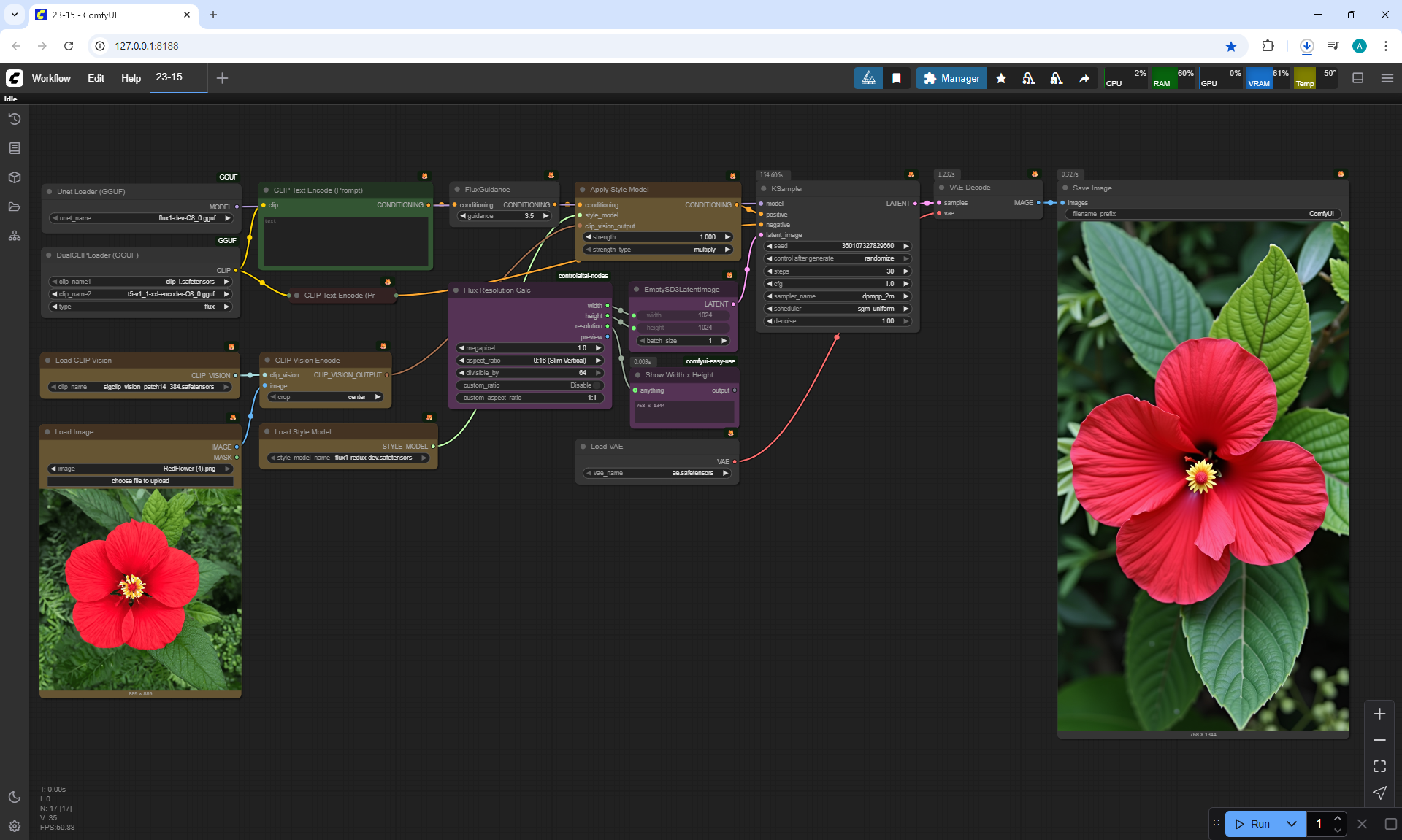This screenshot has width=1402, height=840.
Task: Click choose file to upload button
Action: tap(140, 481)
